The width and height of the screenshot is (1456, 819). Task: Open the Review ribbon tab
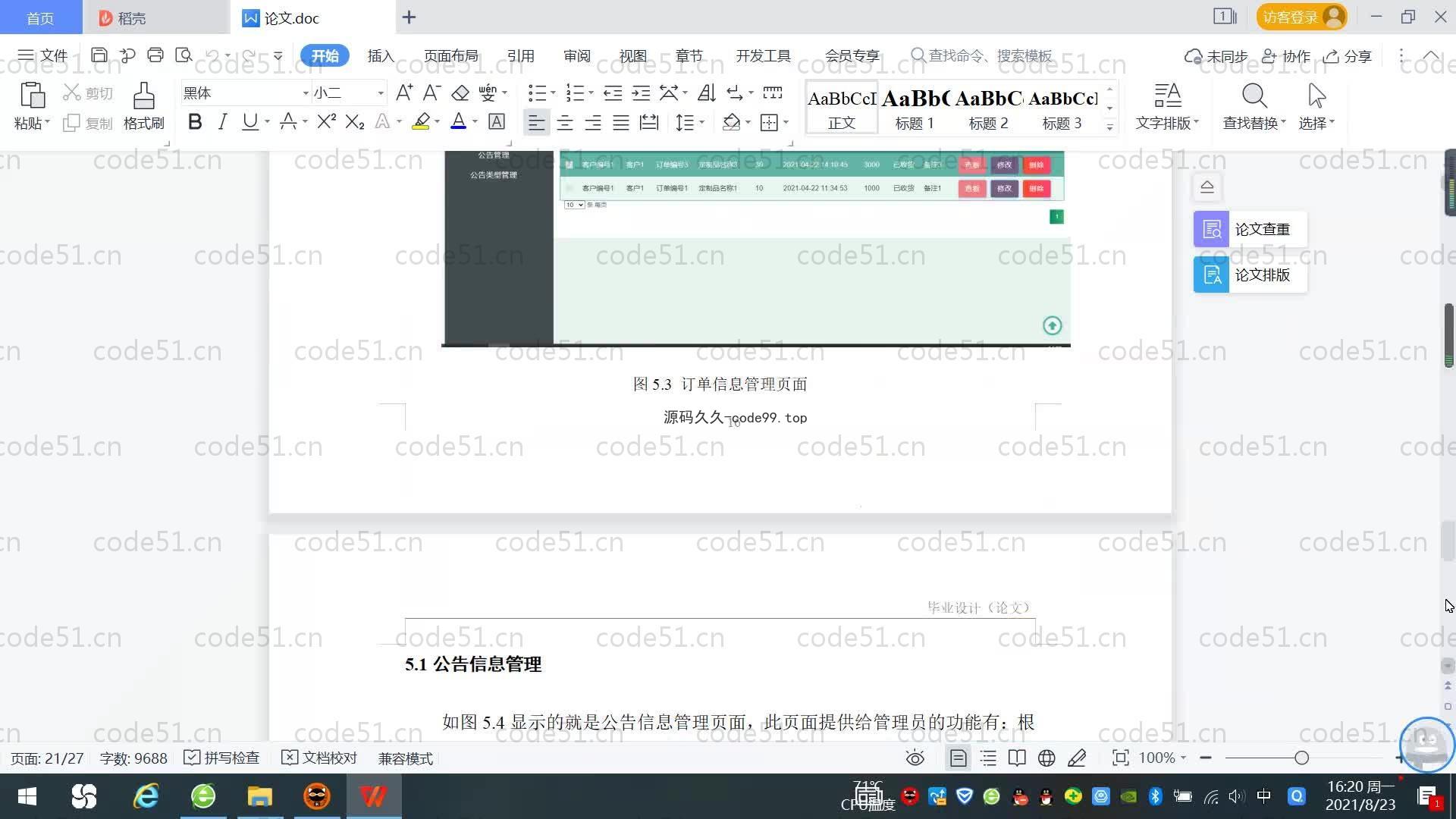point(577,56)
